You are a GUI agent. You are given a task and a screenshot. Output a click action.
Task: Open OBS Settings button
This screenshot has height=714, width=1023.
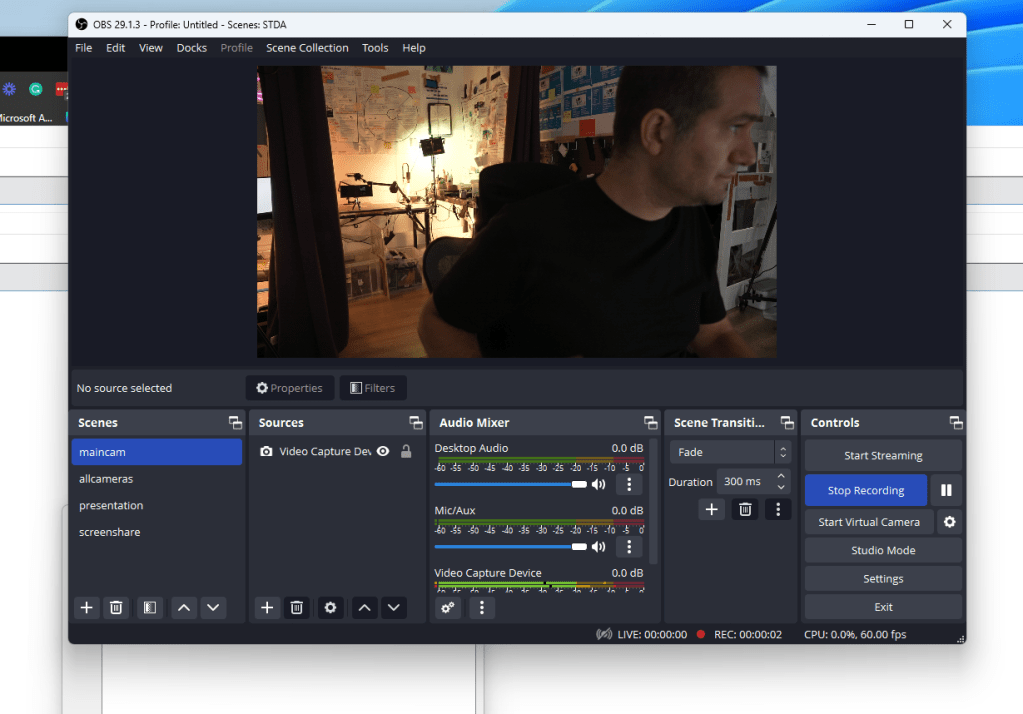click(883, 579)
